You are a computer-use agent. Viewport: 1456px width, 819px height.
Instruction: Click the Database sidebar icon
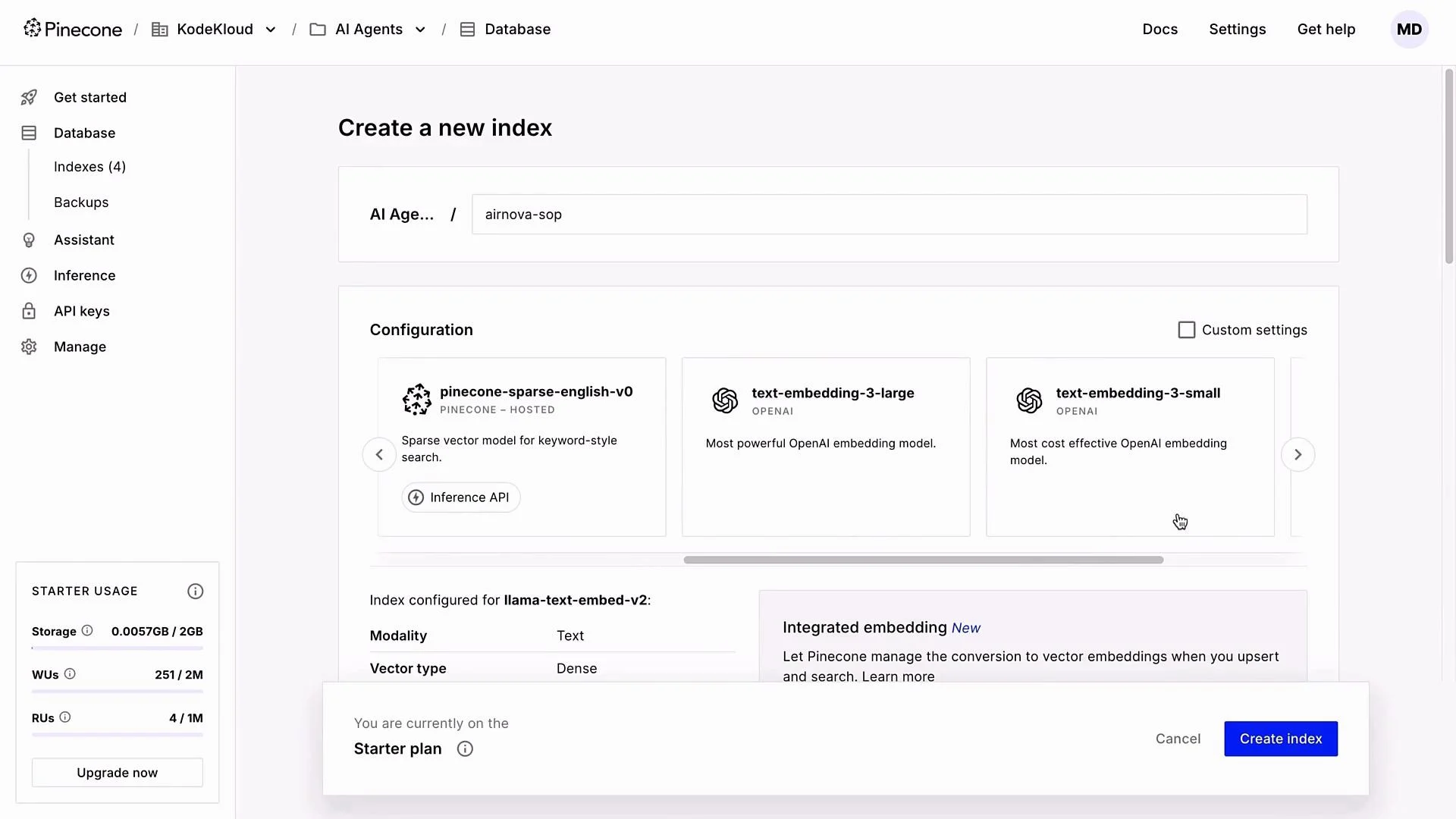29,133
